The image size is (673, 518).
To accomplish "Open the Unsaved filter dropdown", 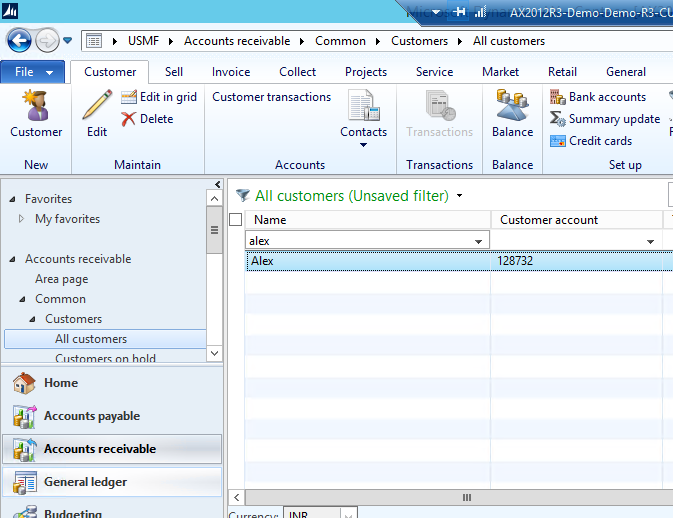I will [459, 196].
